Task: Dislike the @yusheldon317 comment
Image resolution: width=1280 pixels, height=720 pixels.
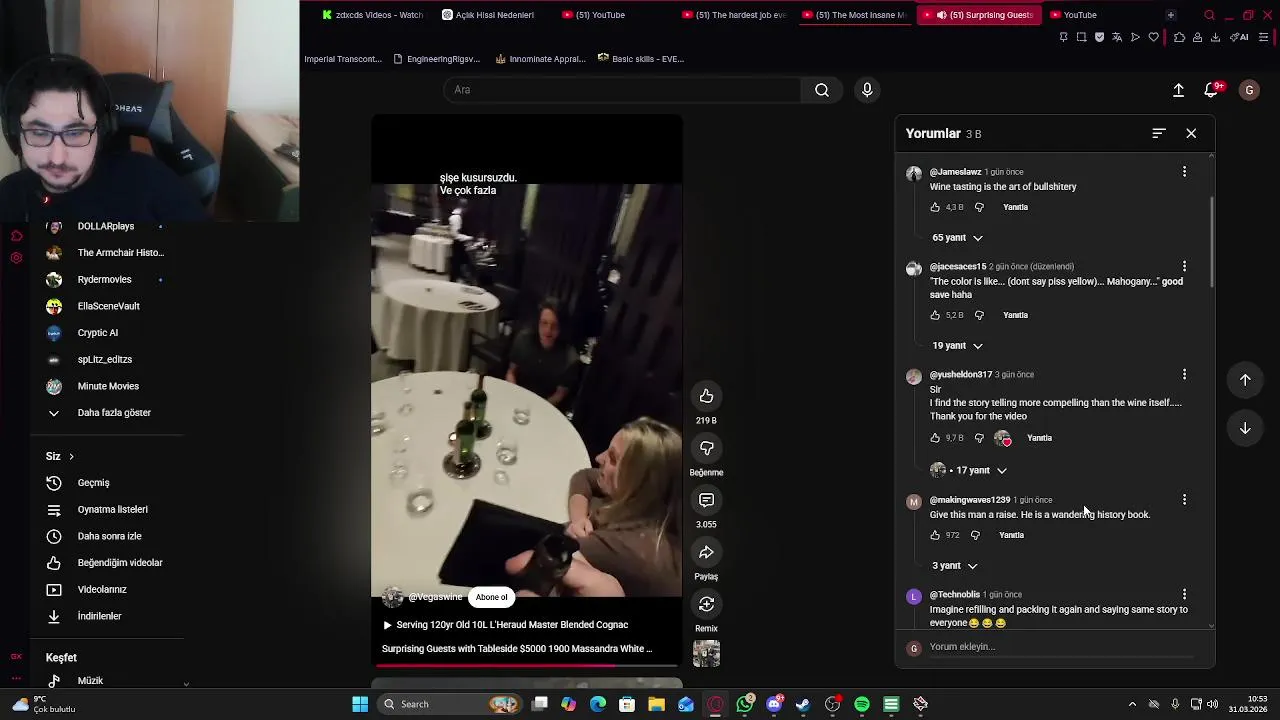Action: coord(979,438)
